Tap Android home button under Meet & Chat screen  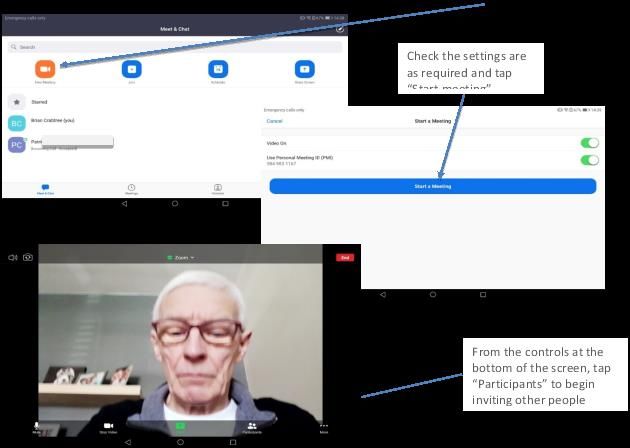tap(175, 204)
